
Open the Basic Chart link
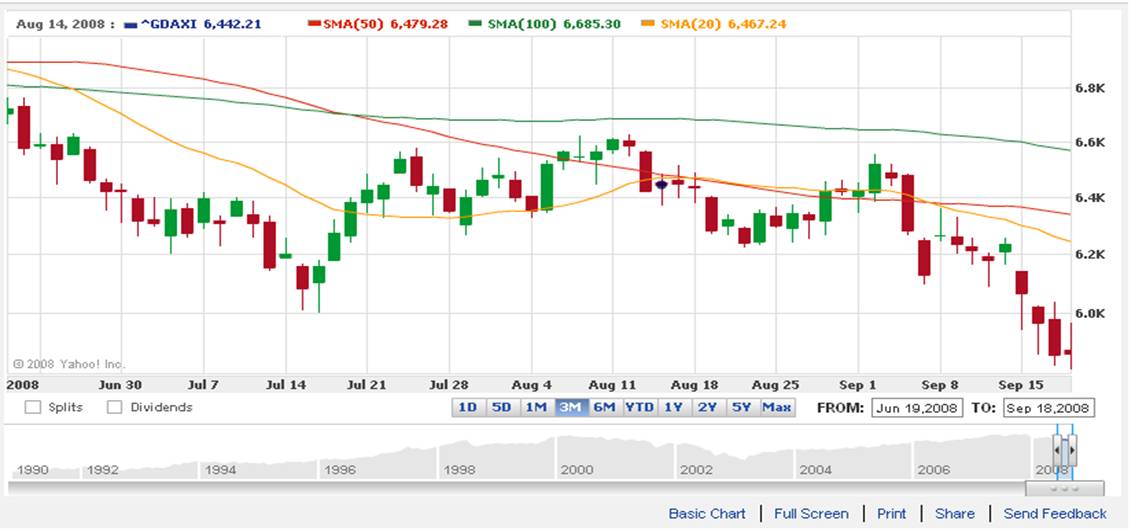tap(707, 513)
